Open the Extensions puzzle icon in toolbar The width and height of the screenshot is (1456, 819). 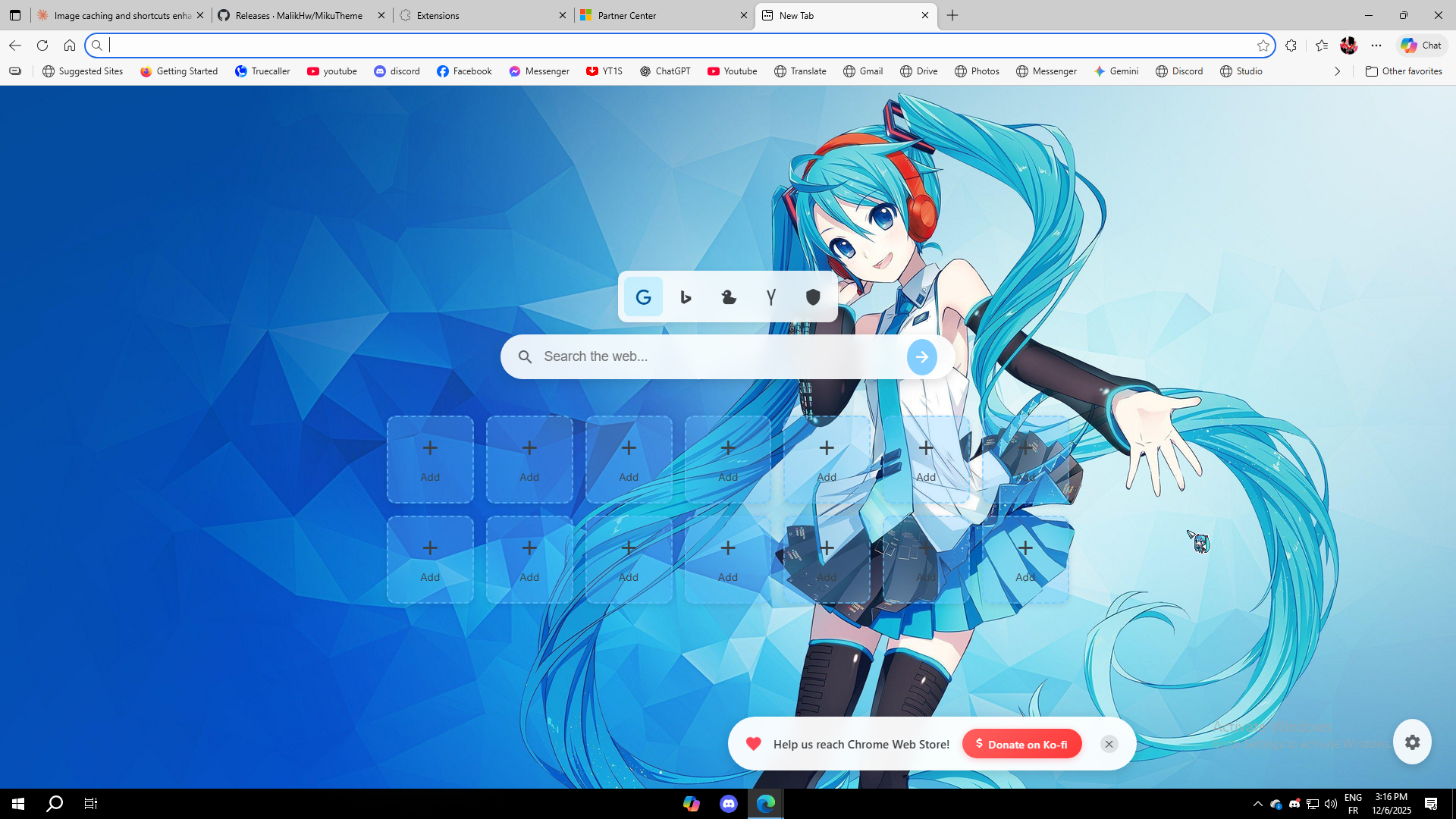1291,45
